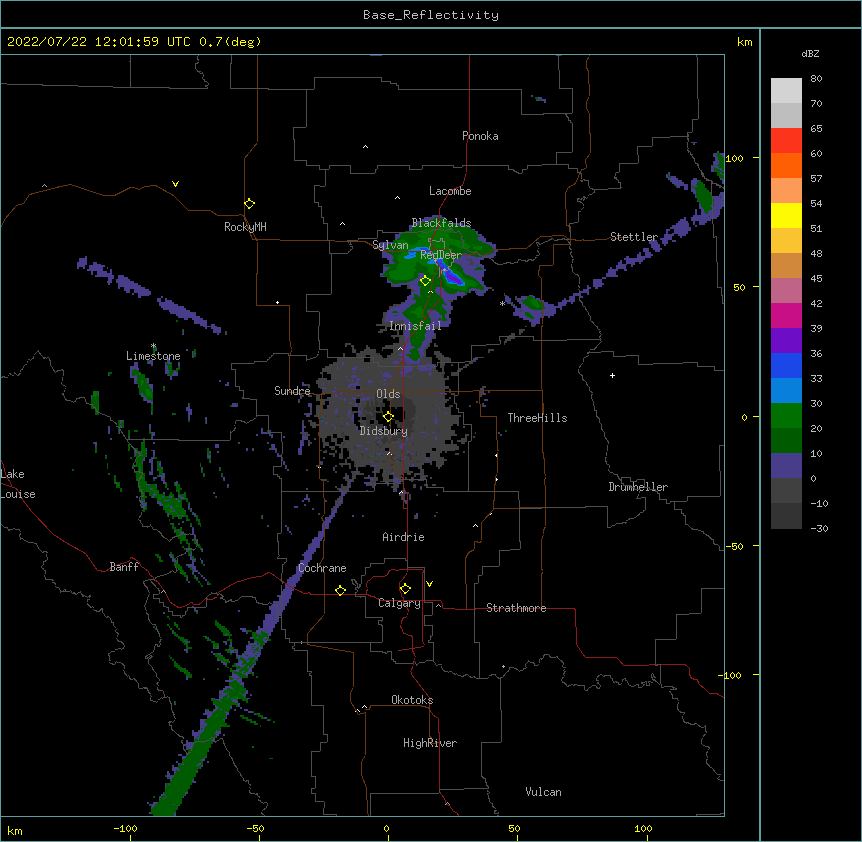Viewport: 862px width, 842px height.
Task: Click the Olds town label
Action: pos(388,394)
